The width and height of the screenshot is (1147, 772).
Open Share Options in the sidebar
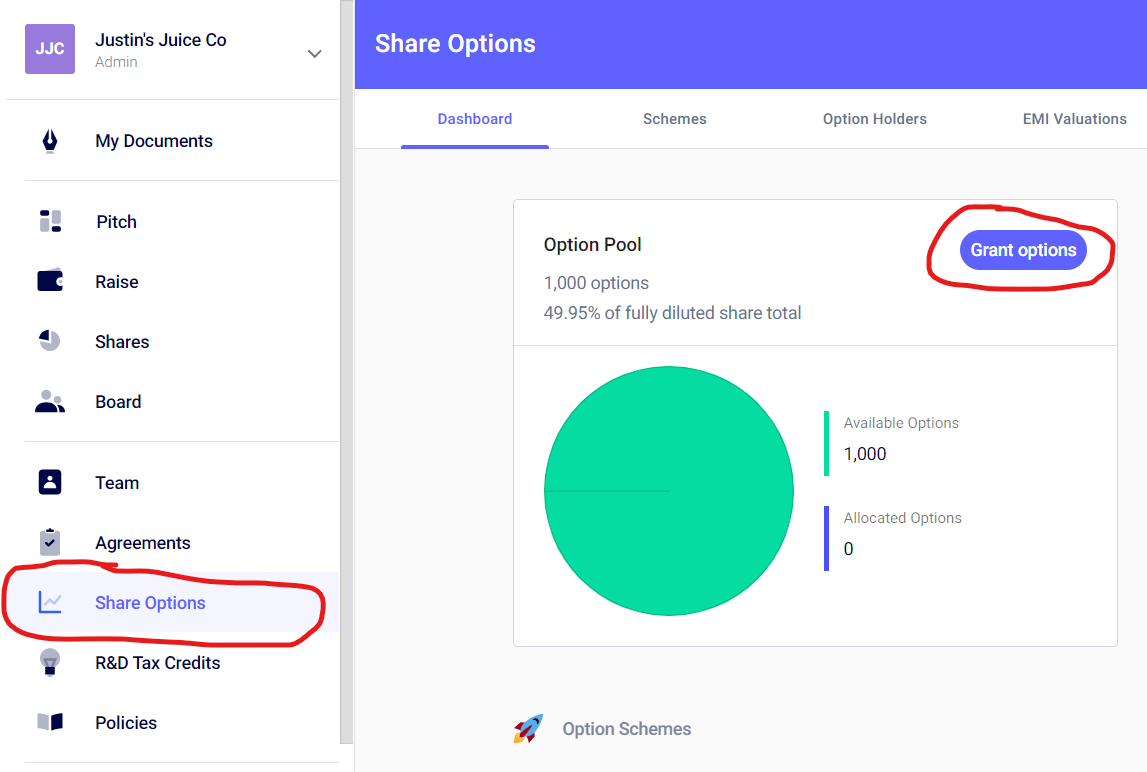(x=150, y=603)
